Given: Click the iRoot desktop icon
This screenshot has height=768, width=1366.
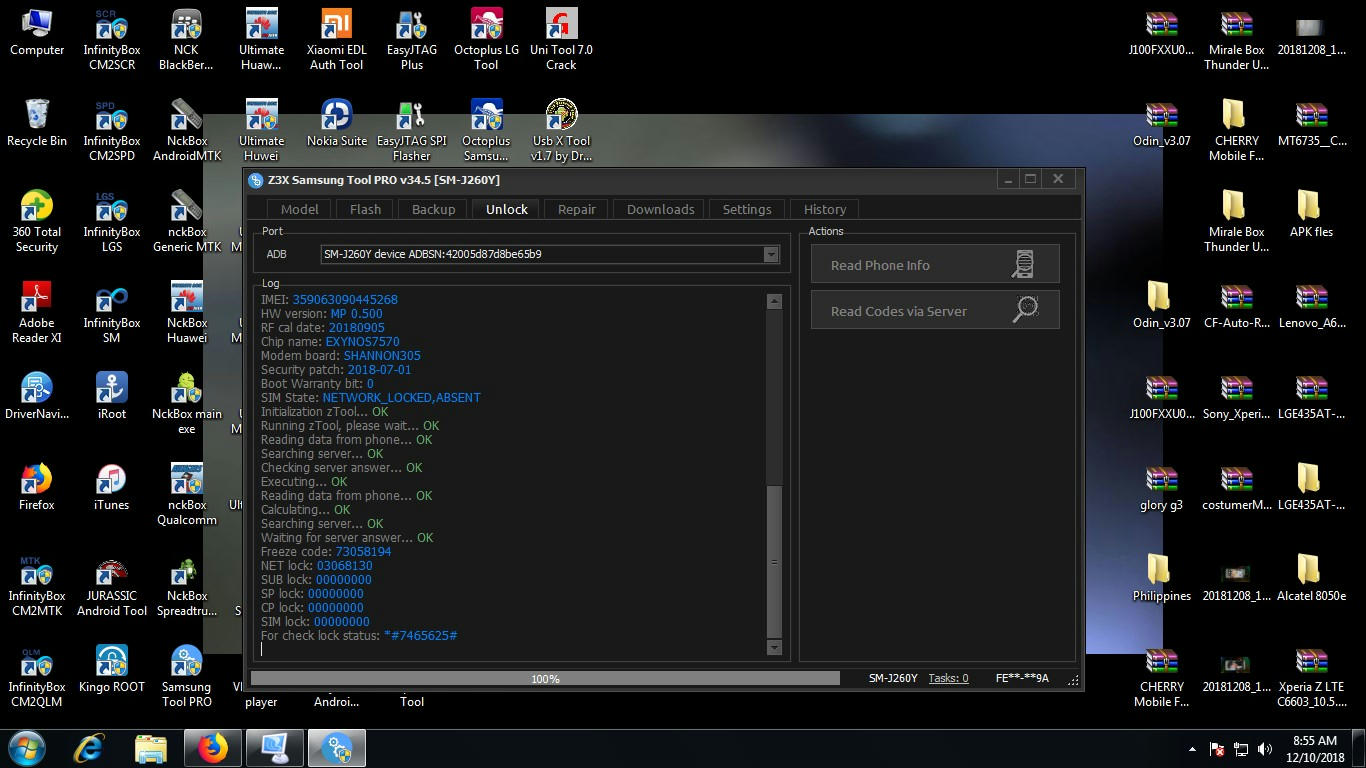Looking at the screenshot, I should [111, 396].
